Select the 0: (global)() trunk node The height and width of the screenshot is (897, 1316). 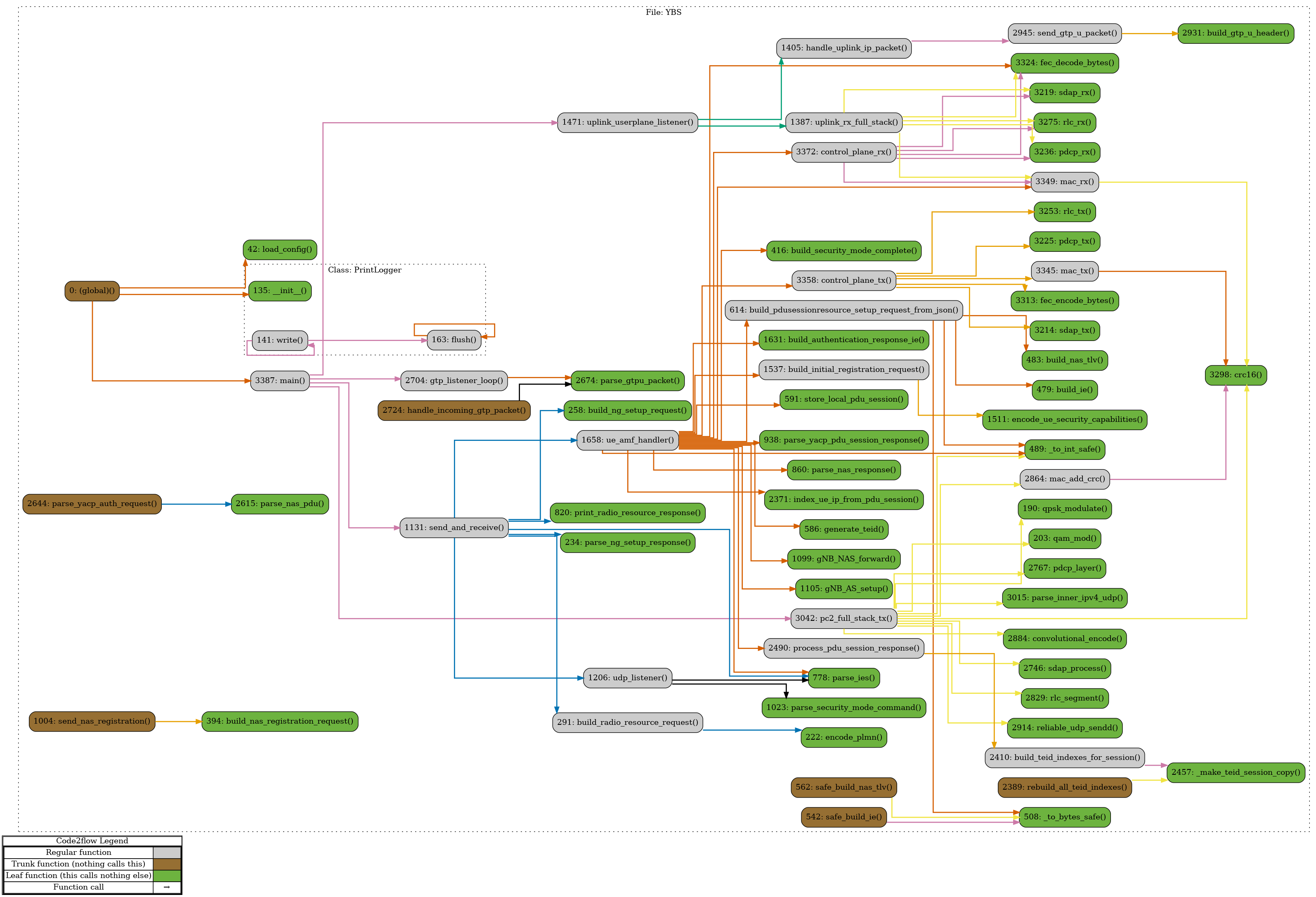click(x=92, y=291)
